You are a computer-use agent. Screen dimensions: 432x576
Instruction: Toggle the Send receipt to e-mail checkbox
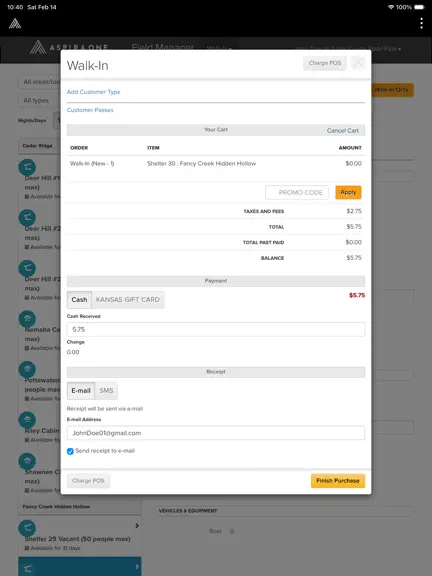click(70, 451)
